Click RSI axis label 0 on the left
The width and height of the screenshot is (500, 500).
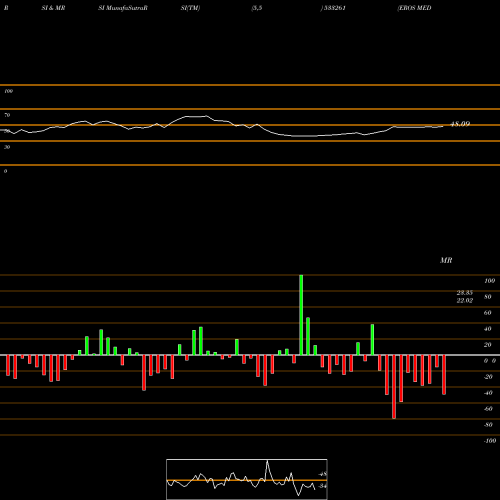point(5,171)
